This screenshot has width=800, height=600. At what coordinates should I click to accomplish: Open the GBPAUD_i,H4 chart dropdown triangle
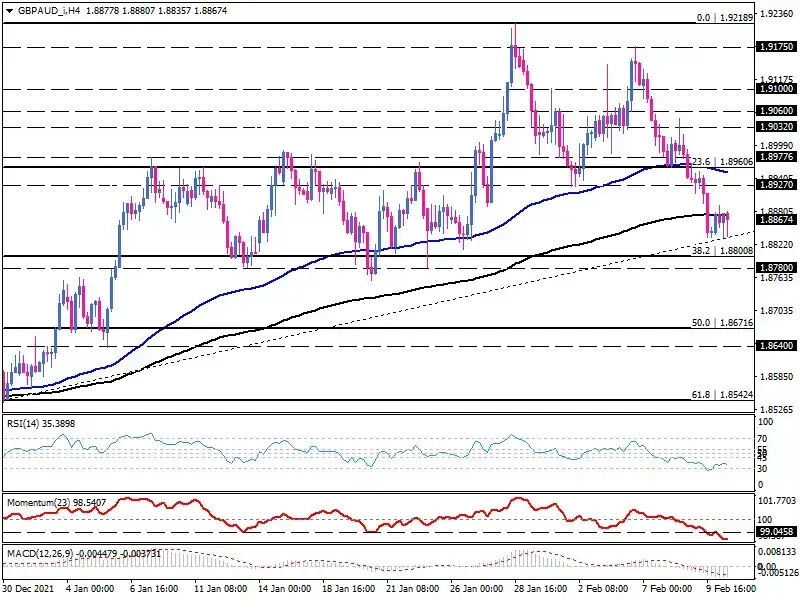pyautogui.click(x=9, y=11)
